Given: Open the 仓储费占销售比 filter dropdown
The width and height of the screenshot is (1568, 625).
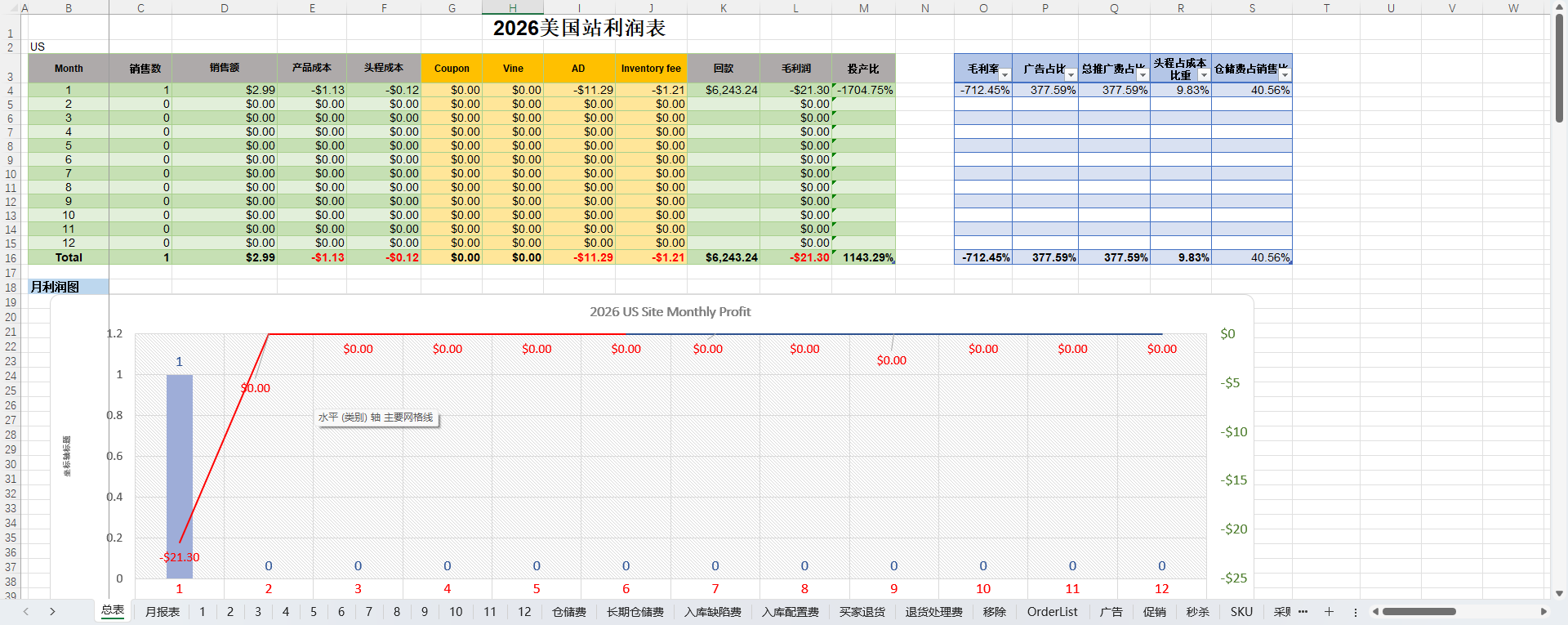Looking at the screenshot, I should point(1285,75).
